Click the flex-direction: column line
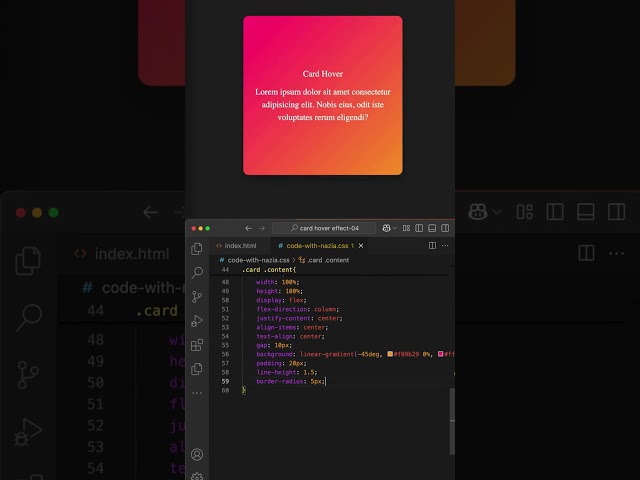640x480 pixels. 298,309
